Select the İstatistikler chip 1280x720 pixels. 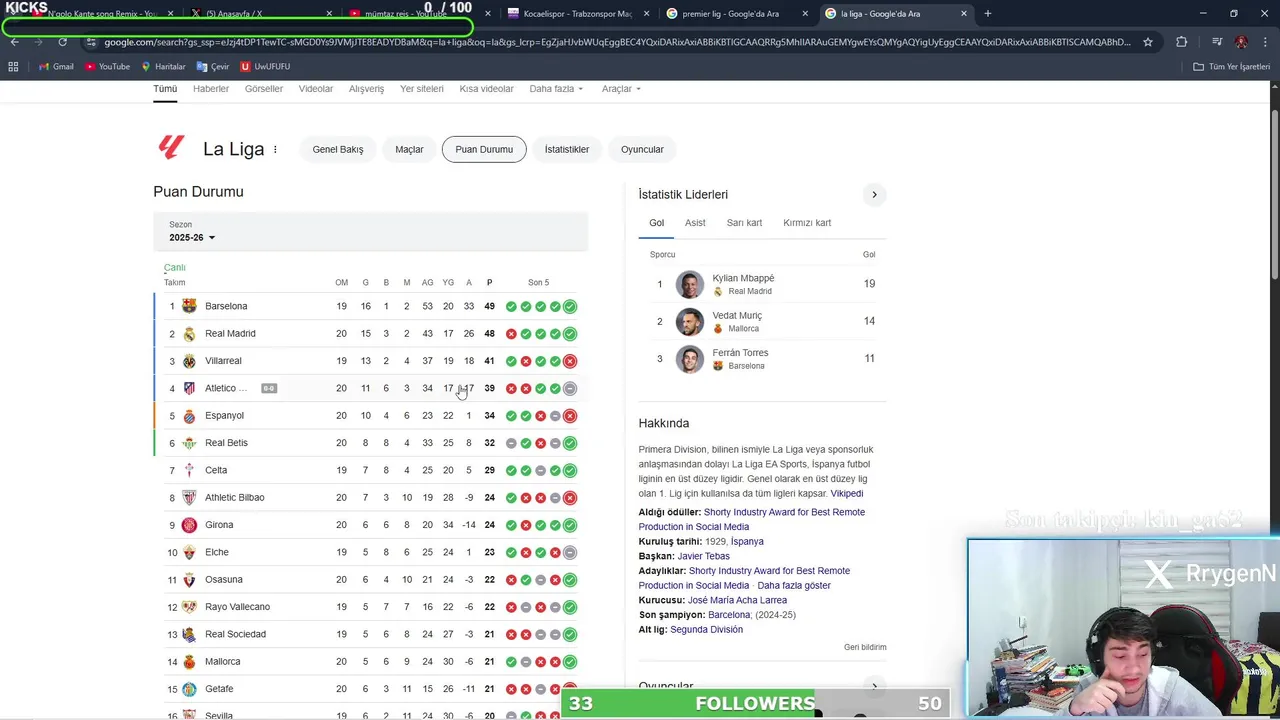(567, 149)
